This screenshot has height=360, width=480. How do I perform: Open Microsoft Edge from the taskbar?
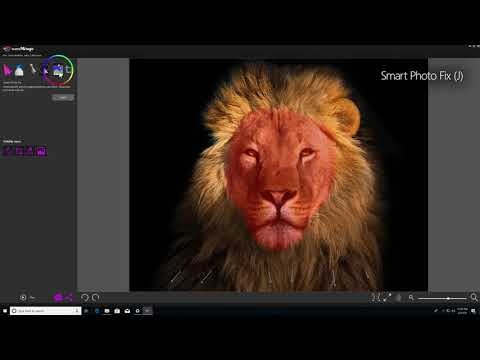[97, 311]
